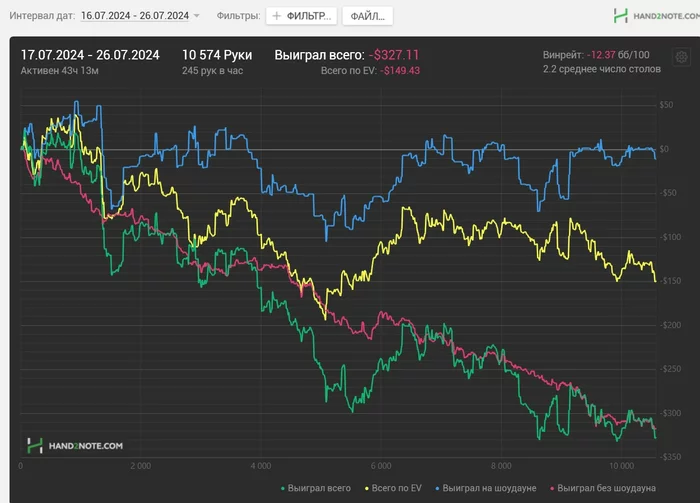
Task: Click the Hand2Note logo in the header
Action: click(x=649, y=16)
